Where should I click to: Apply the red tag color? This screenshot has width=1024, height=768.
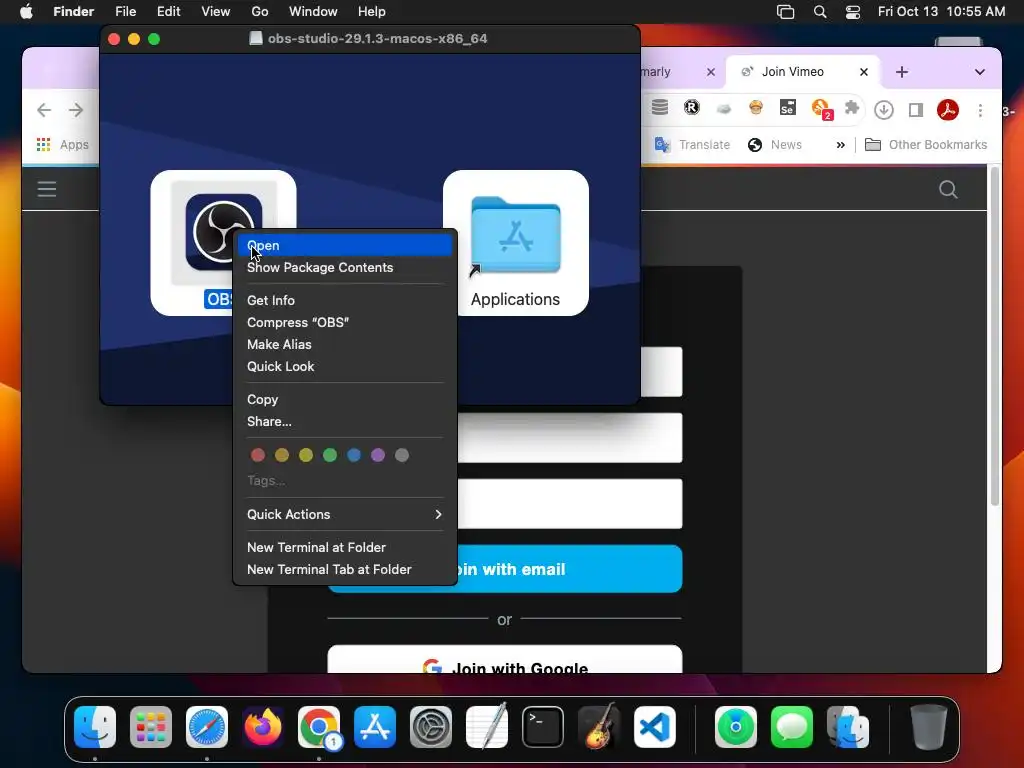pos(258,455)
